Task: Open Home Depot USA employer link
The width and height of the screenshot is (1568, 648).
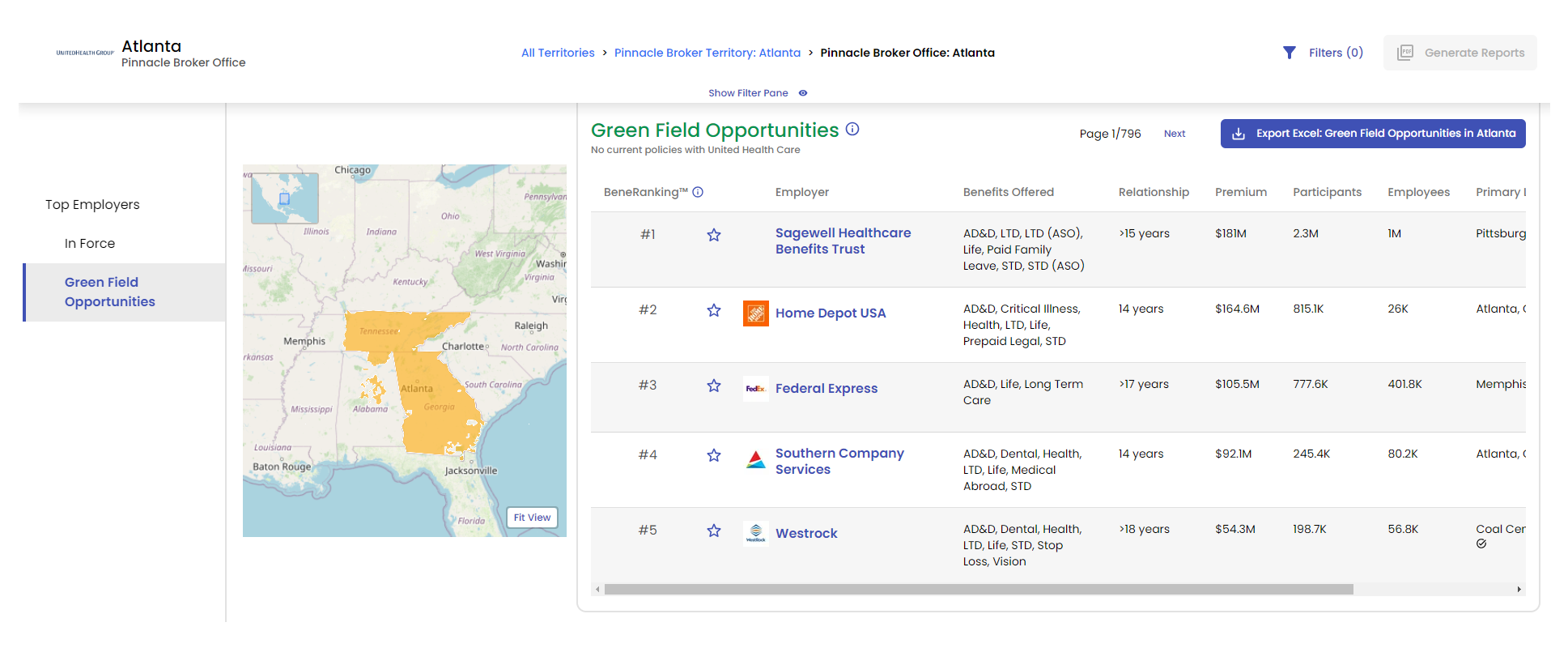Action: tap(831, 313)
